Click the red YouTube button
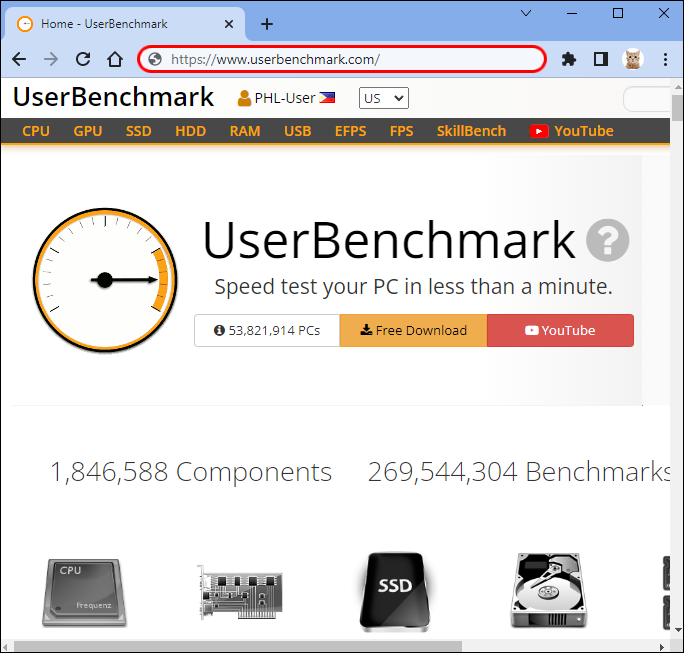Screen dimensions: 684x653 click(560, 331)
